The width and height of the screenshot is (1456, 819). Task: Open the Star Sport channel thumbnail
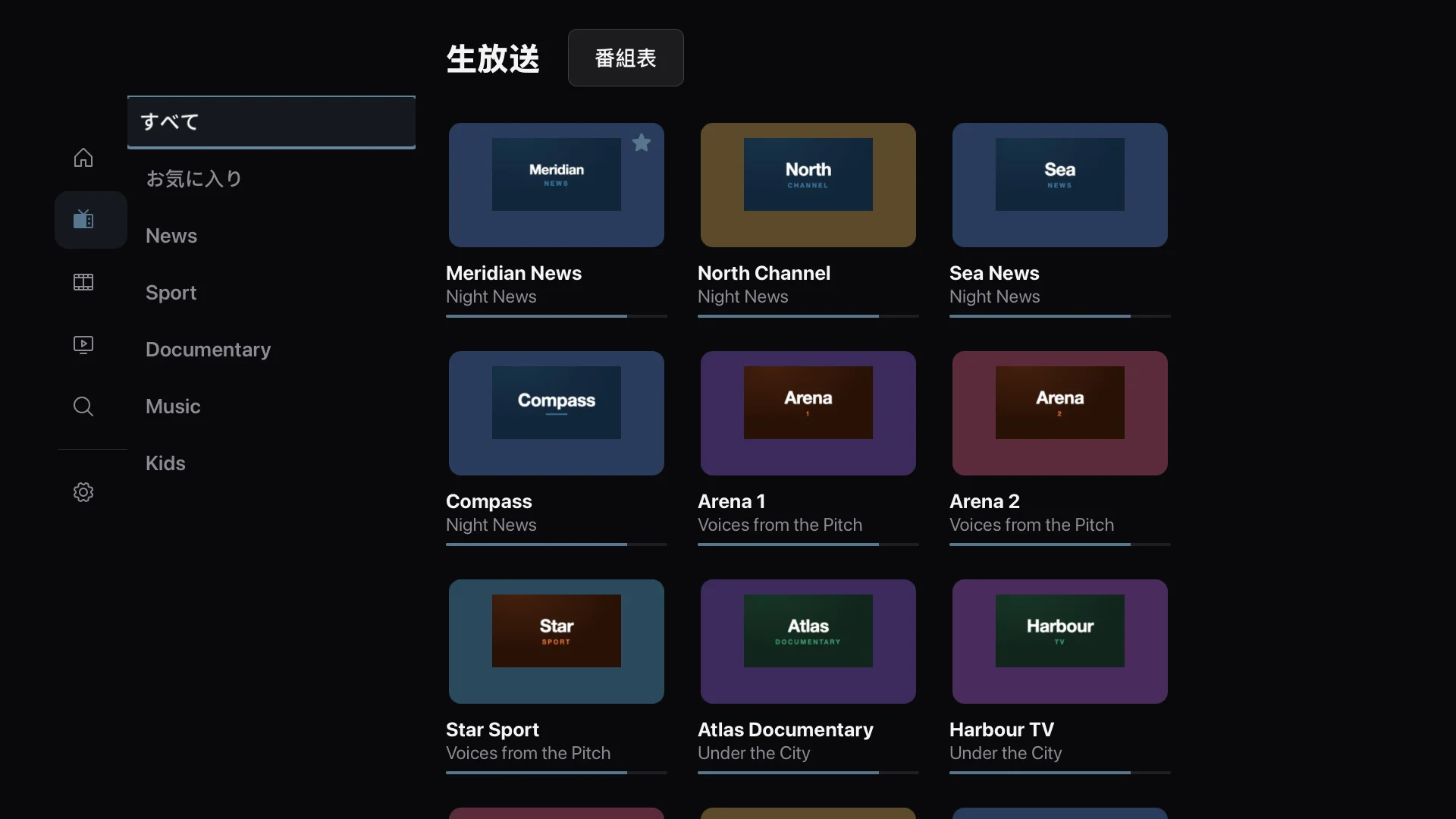pyautogui.click(x=557, y=642)
